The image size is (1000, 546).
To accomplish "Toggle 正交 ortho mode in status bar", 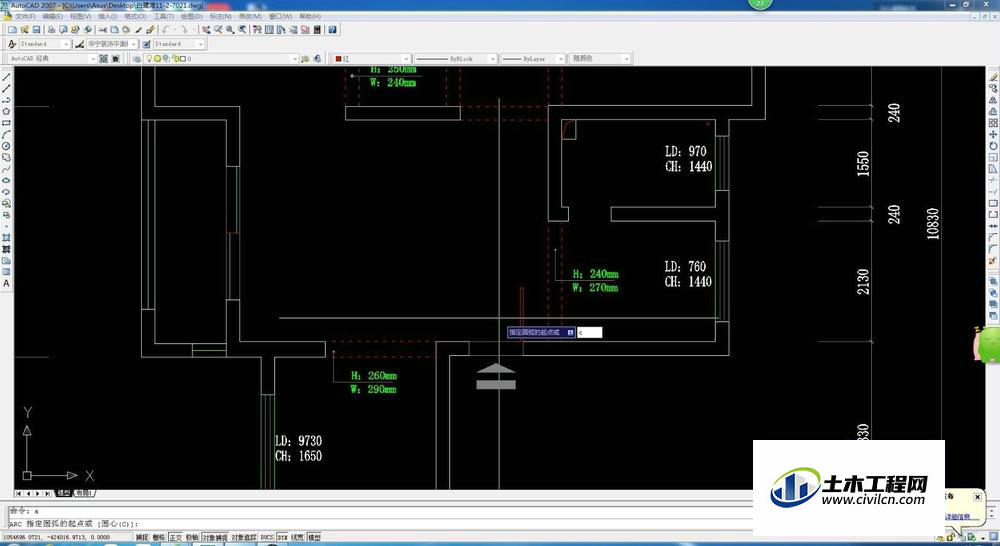I will (x=175, y=538).
